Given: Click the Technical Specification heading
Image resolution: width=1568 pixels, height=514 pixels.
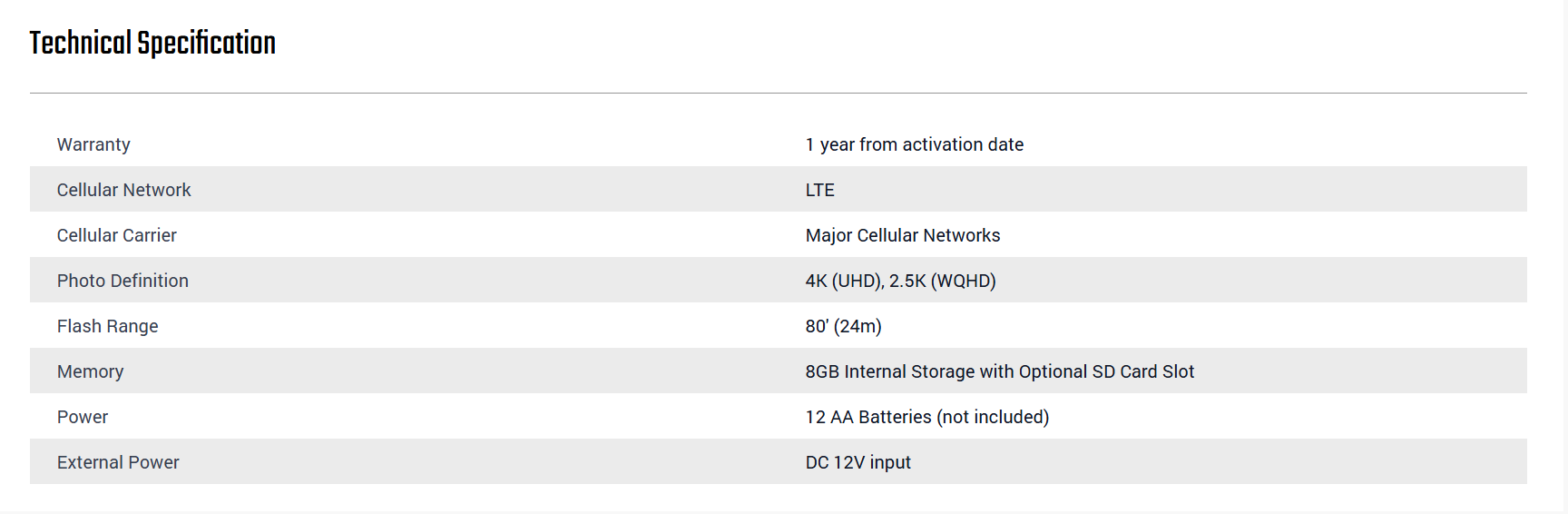Looking at the screenshot, I should (152, 43).
